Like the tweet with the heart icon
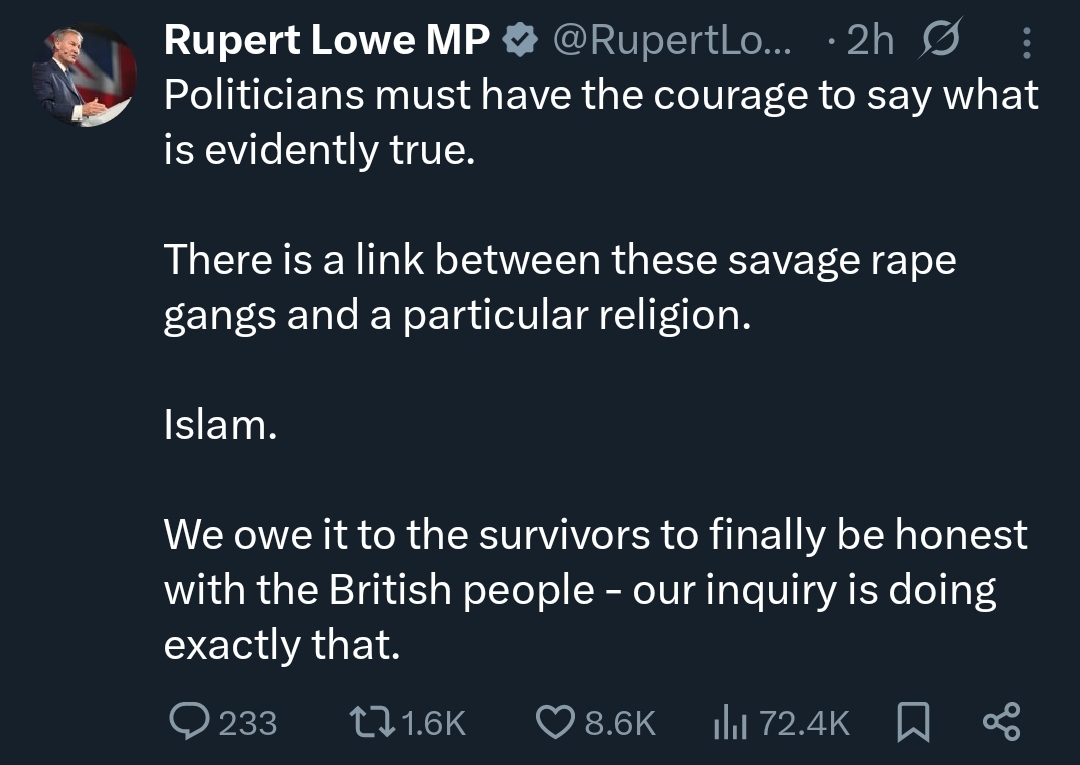Screen dimensions: 1080x765 tap(554, 721)
